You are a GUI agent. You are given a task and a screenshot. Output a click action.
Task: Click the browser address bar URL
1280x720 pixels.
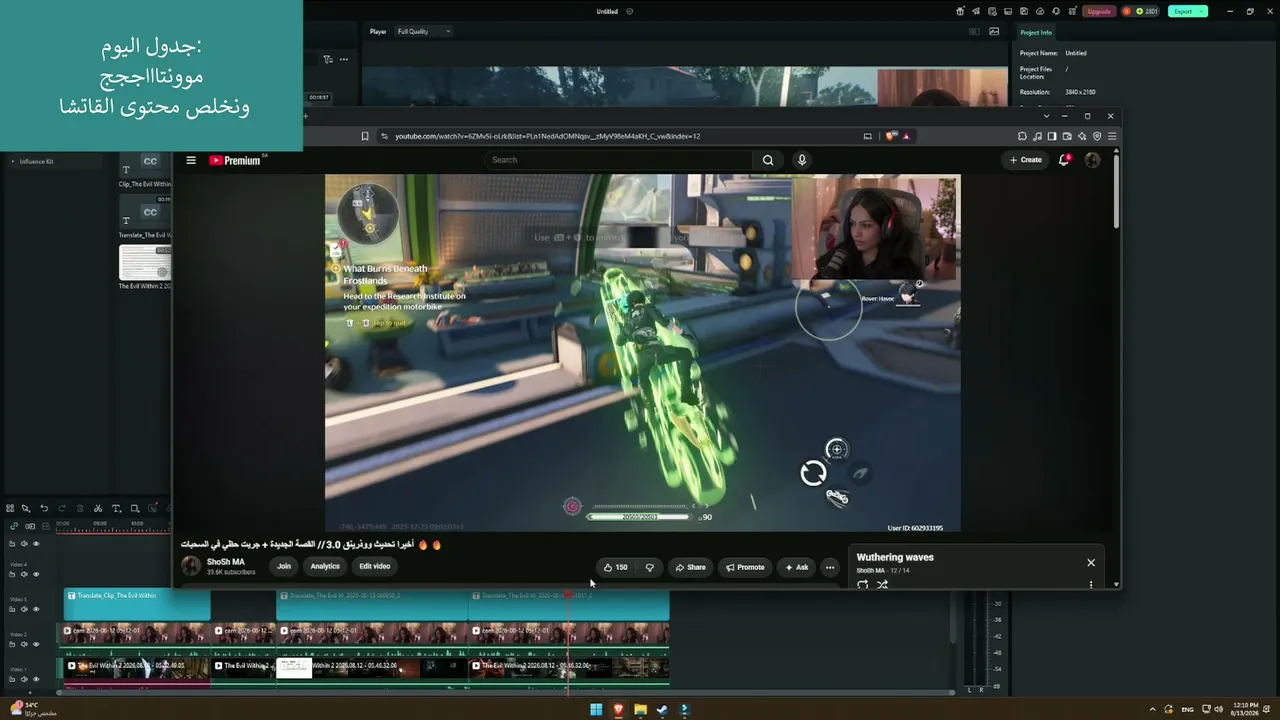(547, 136)
